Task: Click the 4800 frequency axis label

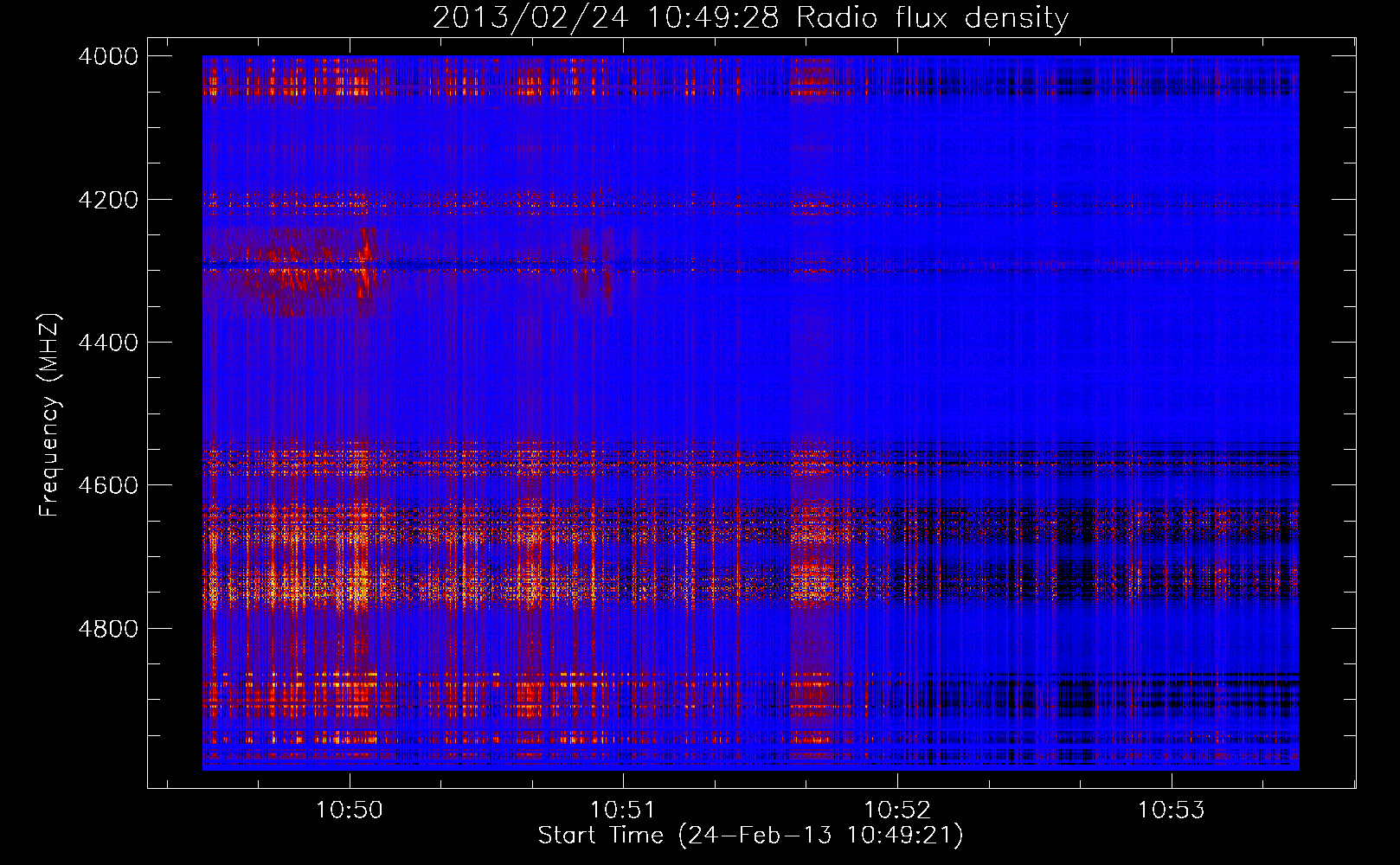Action: pos(108,629)
